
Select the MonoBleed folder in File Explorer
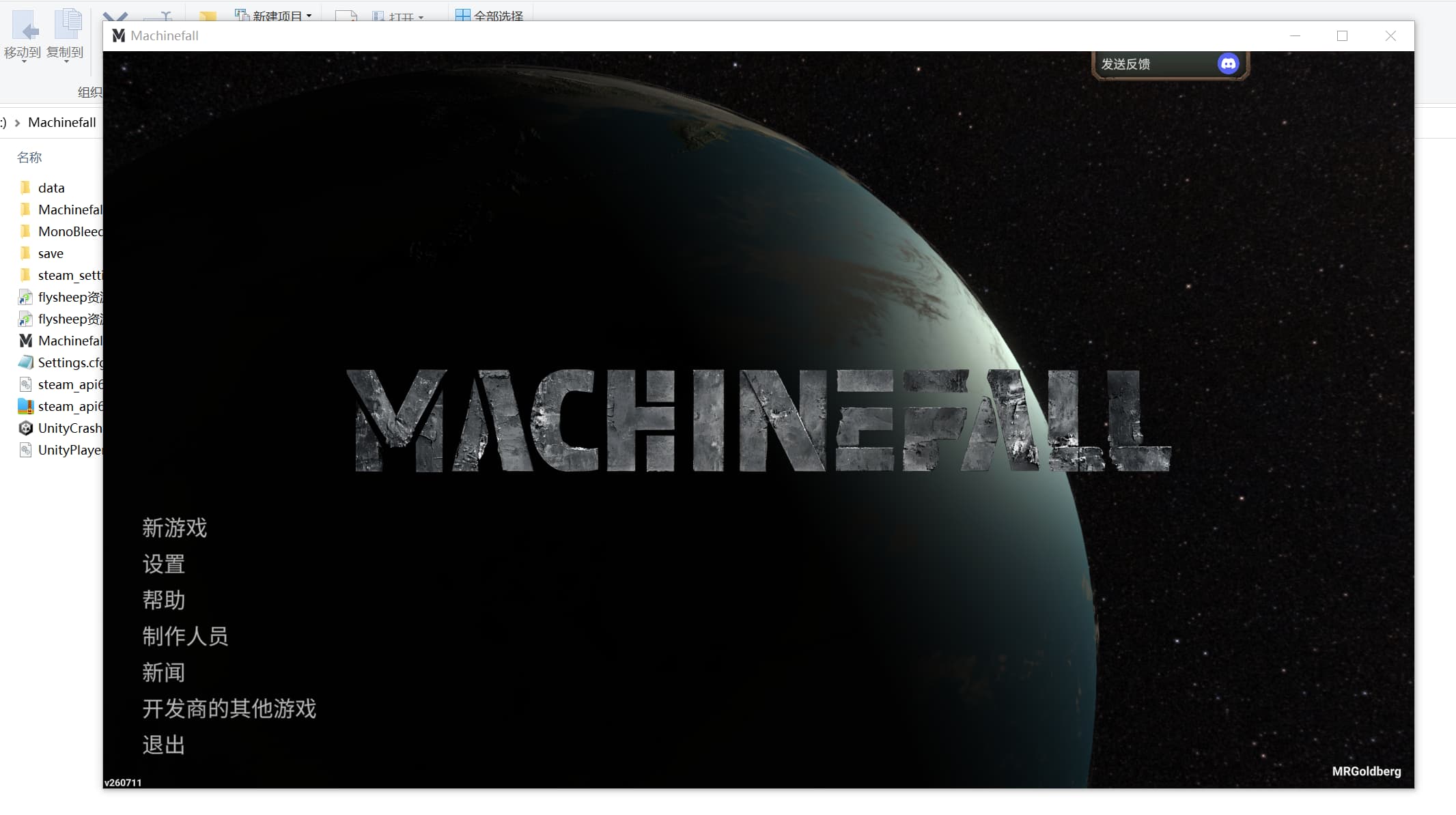coord(60,231)
